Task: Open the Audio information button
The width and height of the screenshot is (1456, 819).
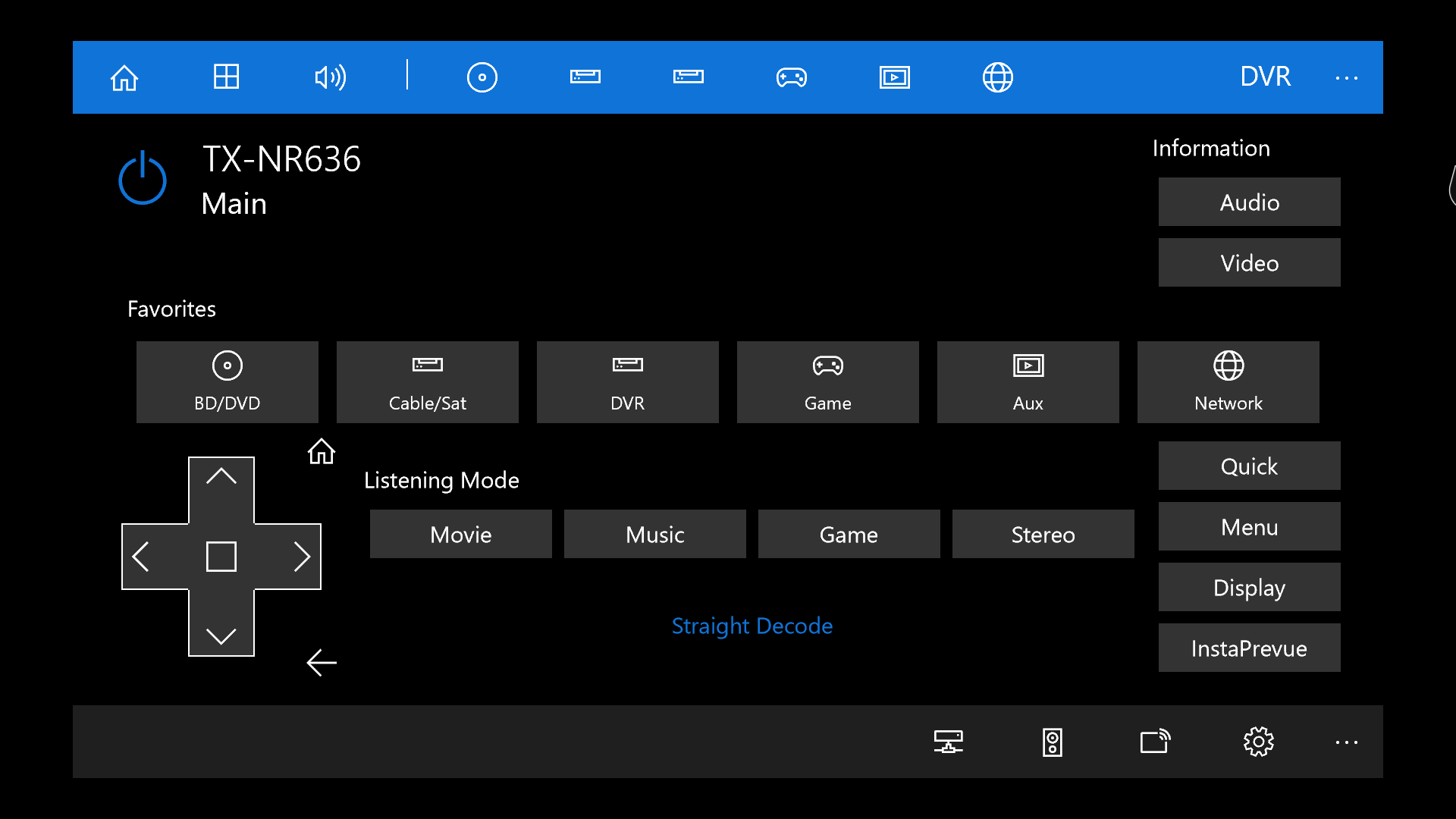Action: [1249, 202]
